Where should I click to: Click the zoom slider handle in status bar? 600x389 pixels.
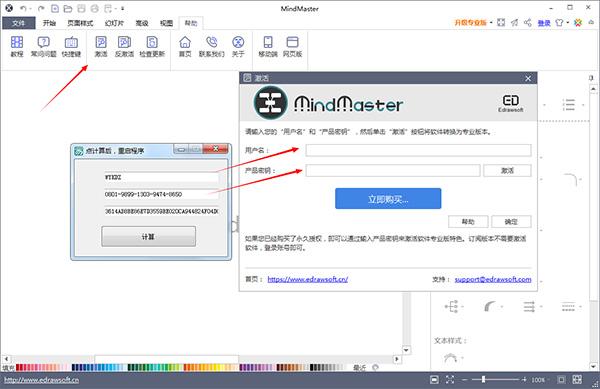(483, 379)
